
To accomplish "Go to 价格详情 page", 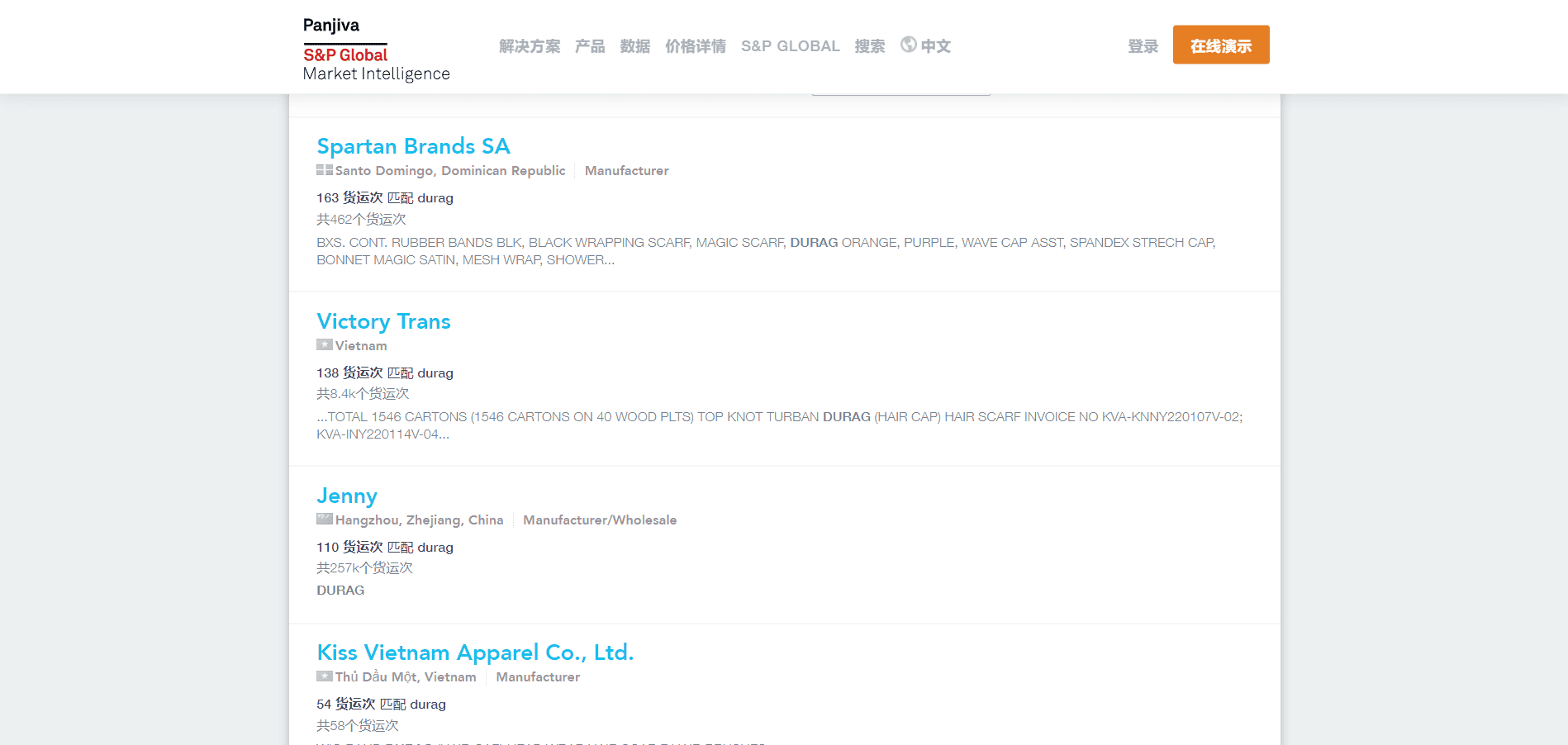I will [695, 46].
